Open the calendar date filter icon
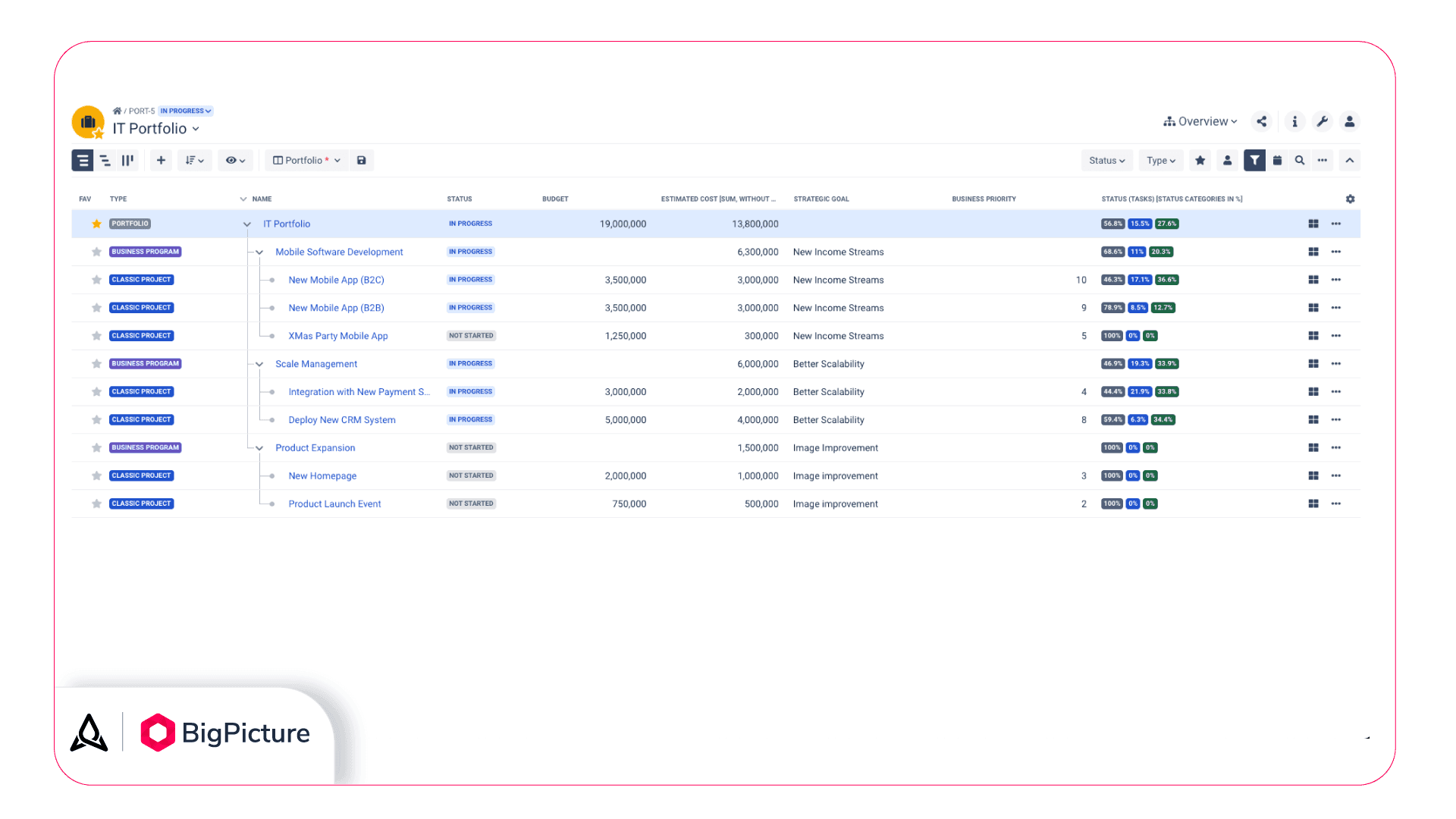The width and height of the screenshot is (1456, 819). tap(1278, 160)
